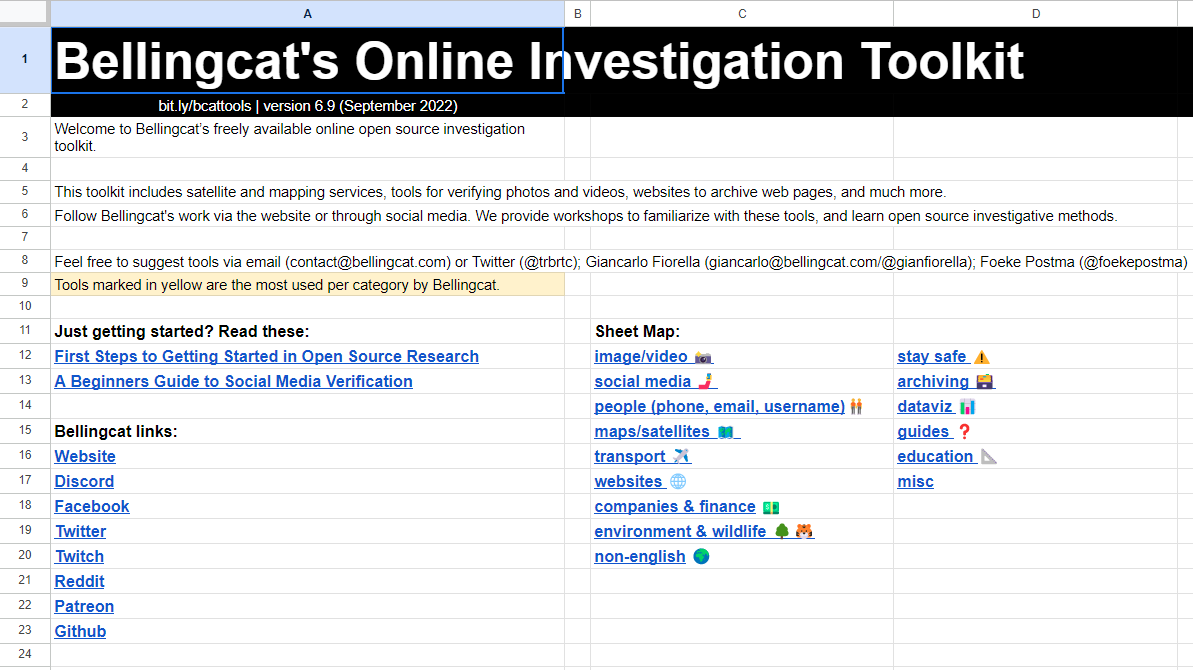Open the Reddit link

pyautogui.click(x=80, y=582)
